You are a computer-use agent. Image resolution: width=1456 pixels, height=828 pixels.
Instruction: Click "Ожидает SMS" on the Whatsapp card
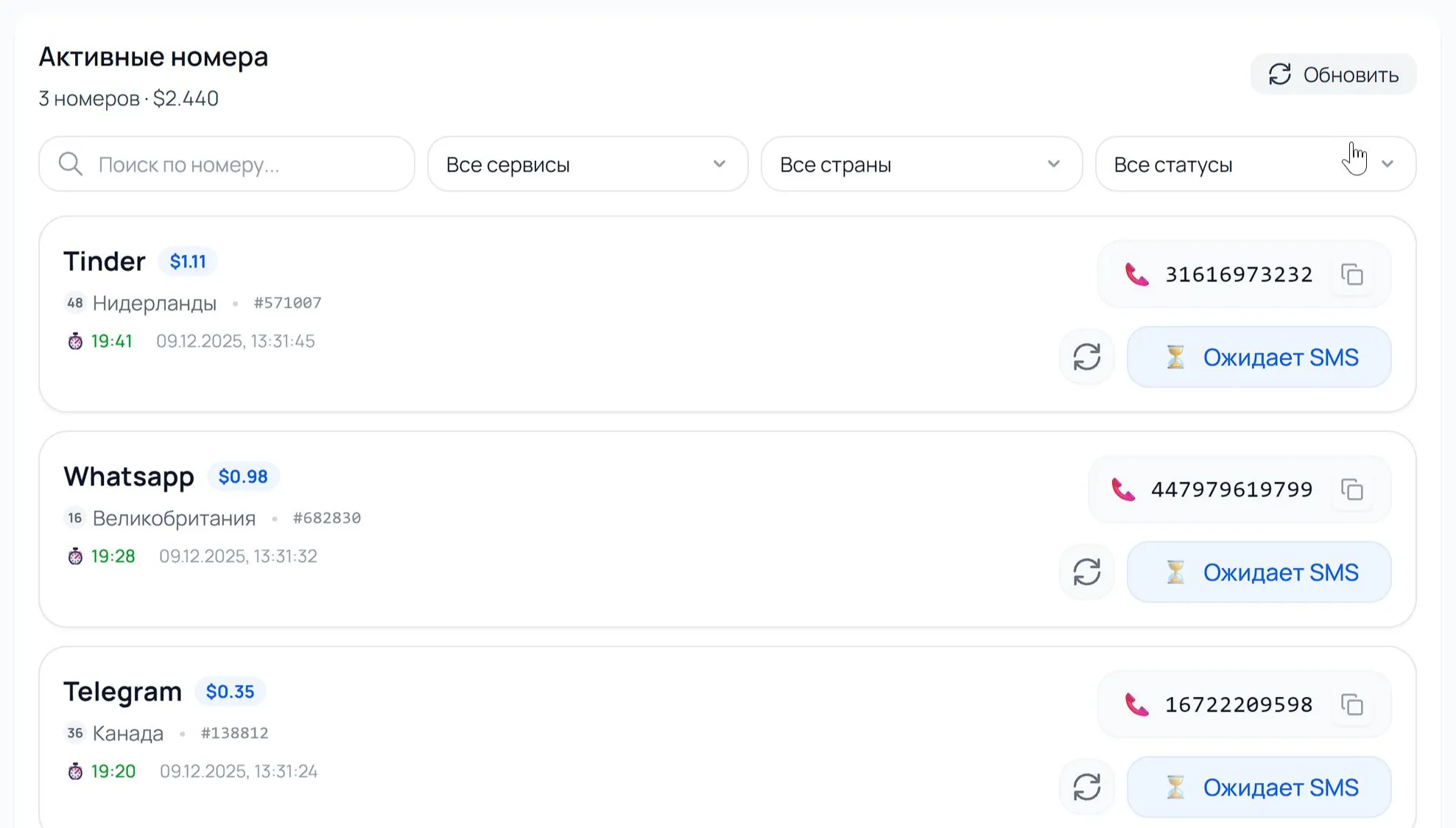tap(1259, 572)
